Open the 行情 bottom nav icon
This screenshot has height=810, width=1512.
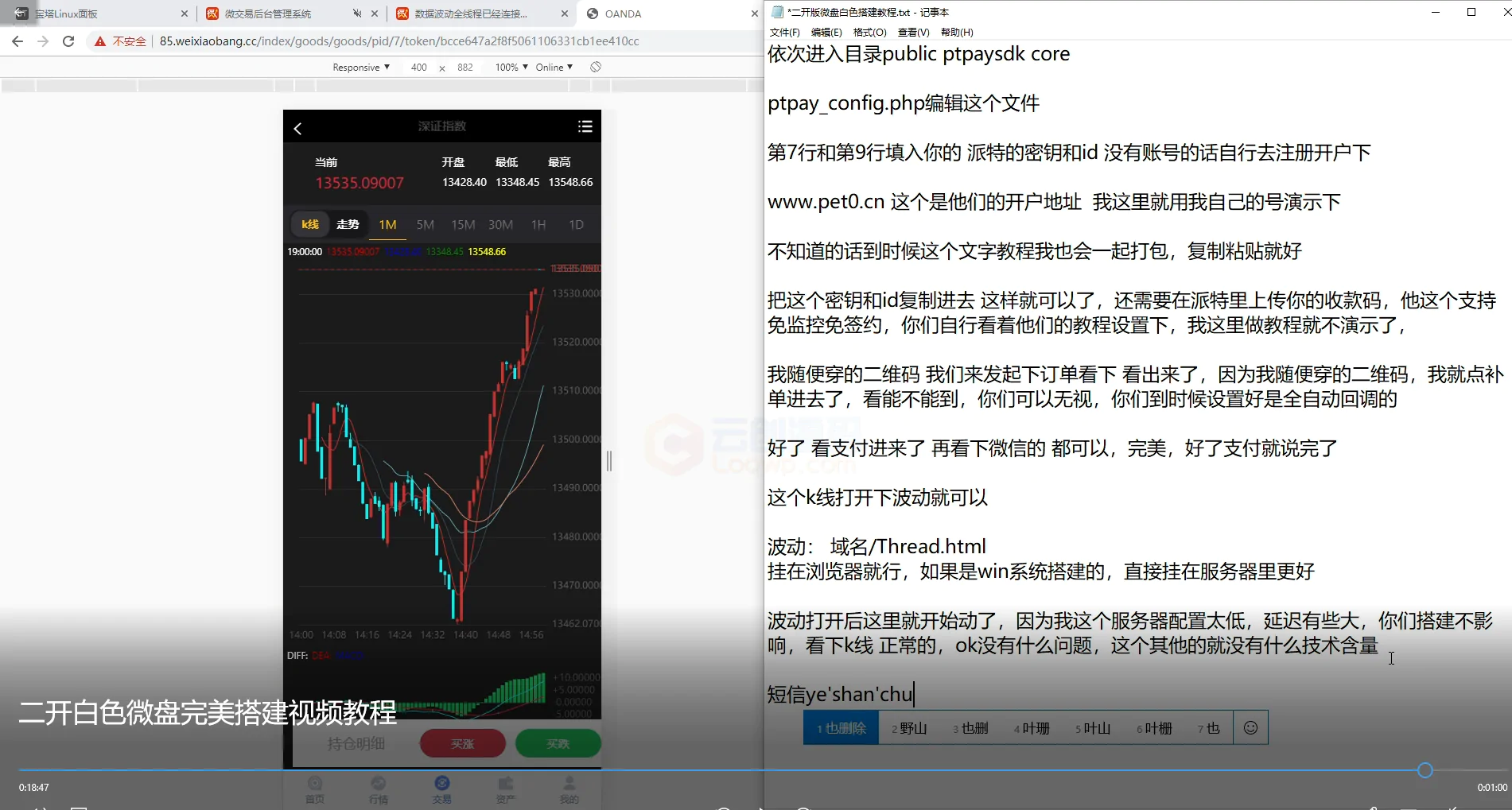[379, 789]
